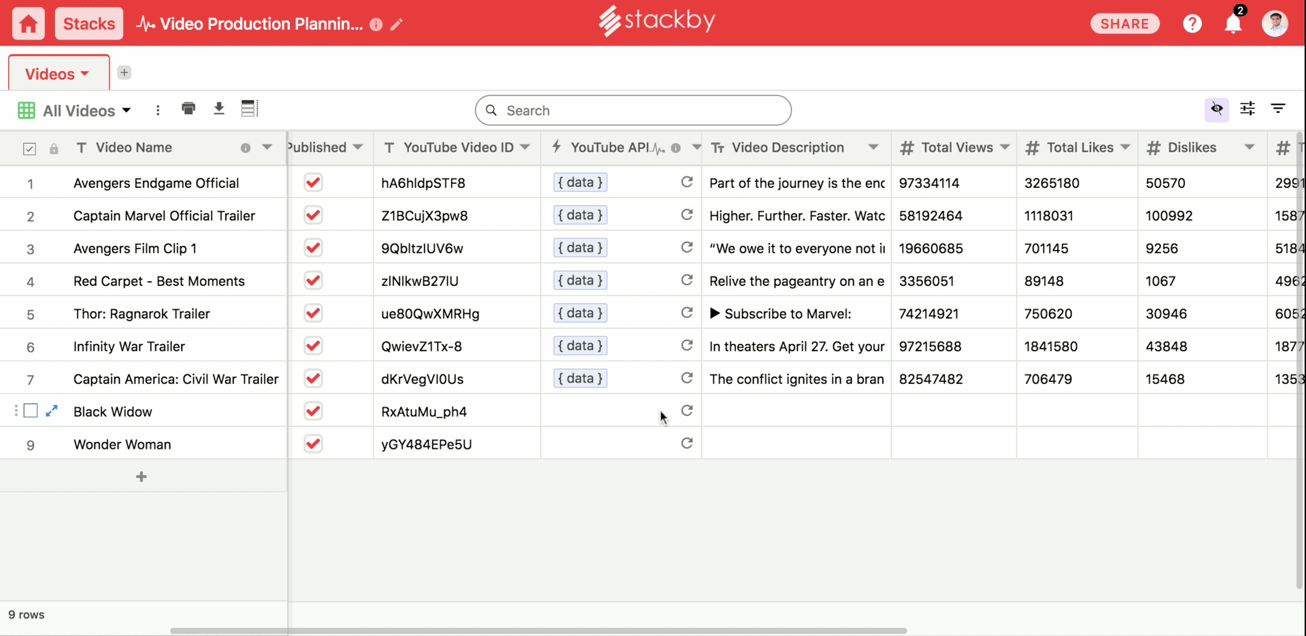Open the help question mark icon
This screenshot has width=1306, height=636.
(x=1192, y=24)
